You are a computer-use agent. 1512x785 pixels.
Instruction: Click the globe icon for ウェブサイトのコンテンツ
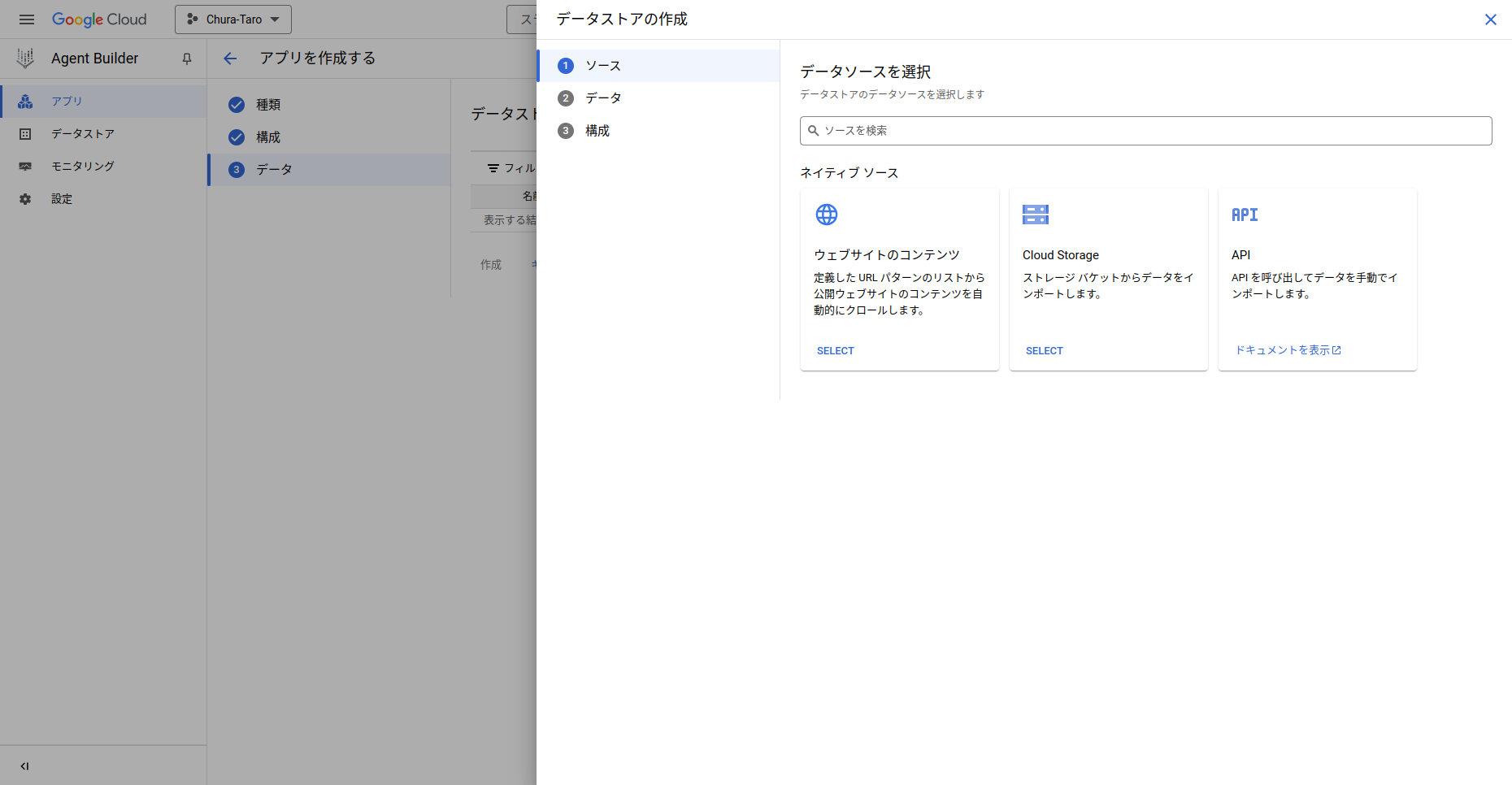tap(827, 215)
